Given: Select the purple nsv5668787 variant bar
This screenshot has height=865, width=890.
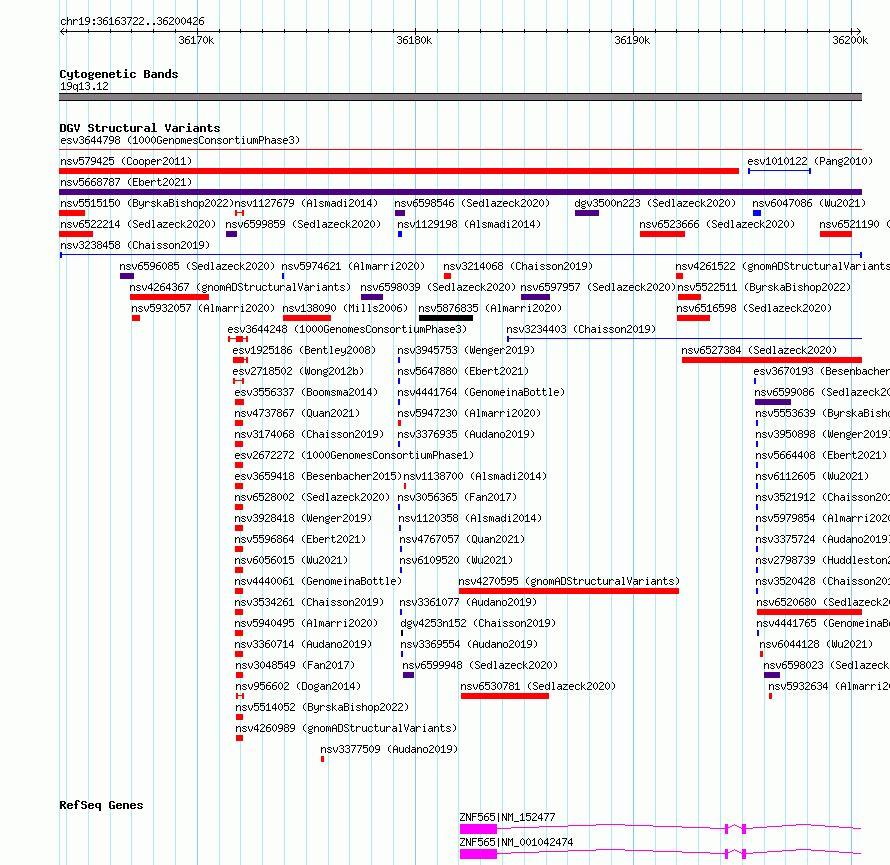Looking at the screenshot, I should pyautogui.click(x=460, y=192).
